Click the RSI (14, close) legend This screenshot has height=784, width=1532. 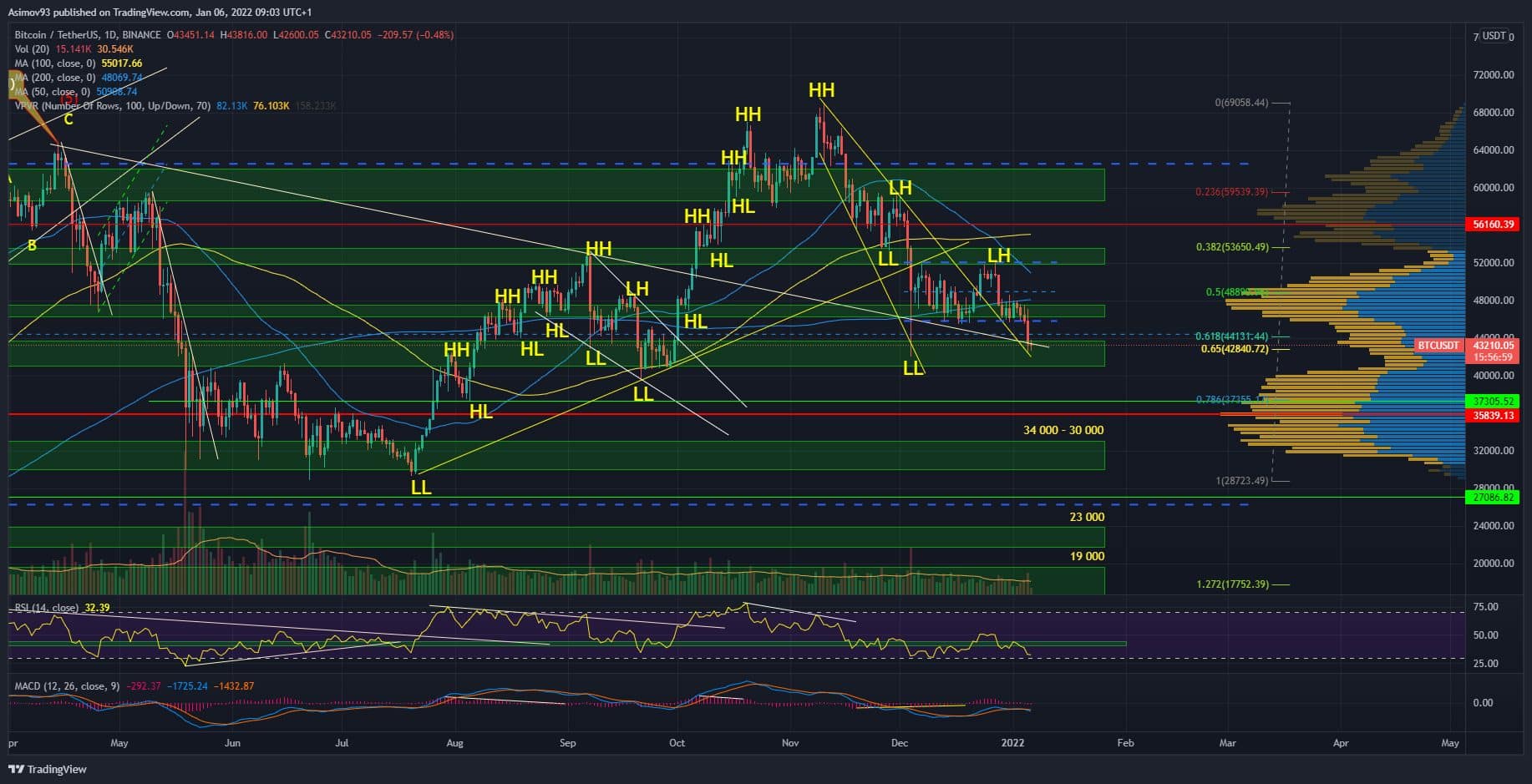(x=47, y=608)
